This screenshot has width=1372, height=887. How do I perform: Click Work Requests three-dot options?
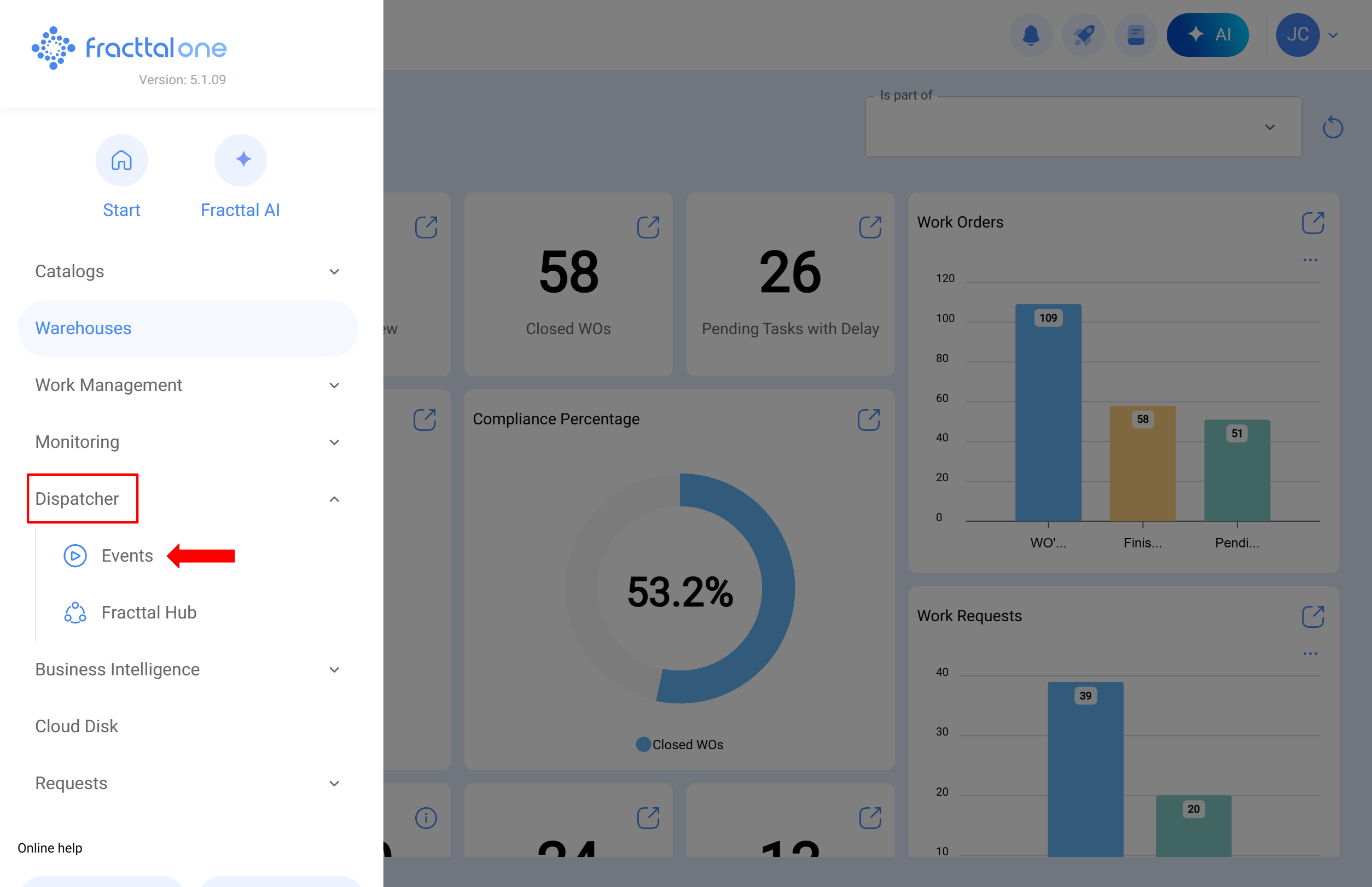pos(1310,653)
